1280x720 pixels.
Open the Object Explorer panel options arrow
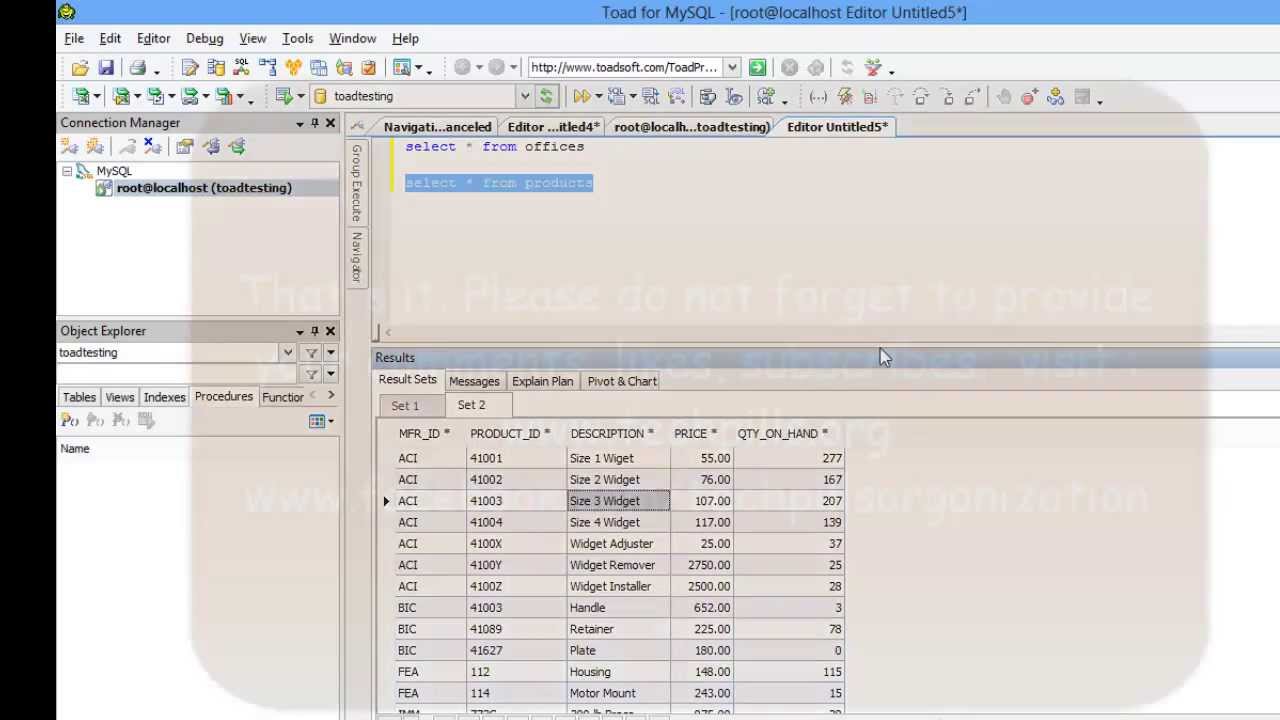(x=300, y=331)
